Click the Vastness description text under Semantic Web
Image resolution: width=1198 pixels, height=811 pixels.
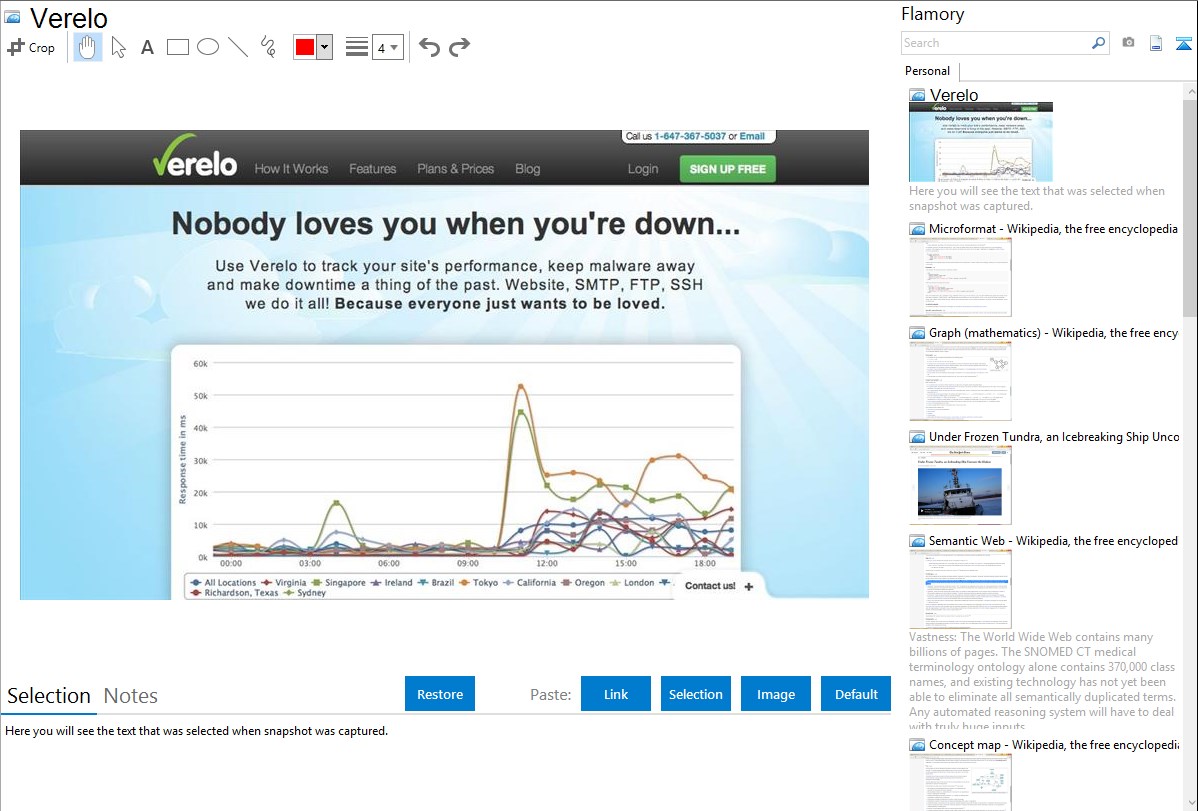pyautogui.click(x=1043, y=681)
